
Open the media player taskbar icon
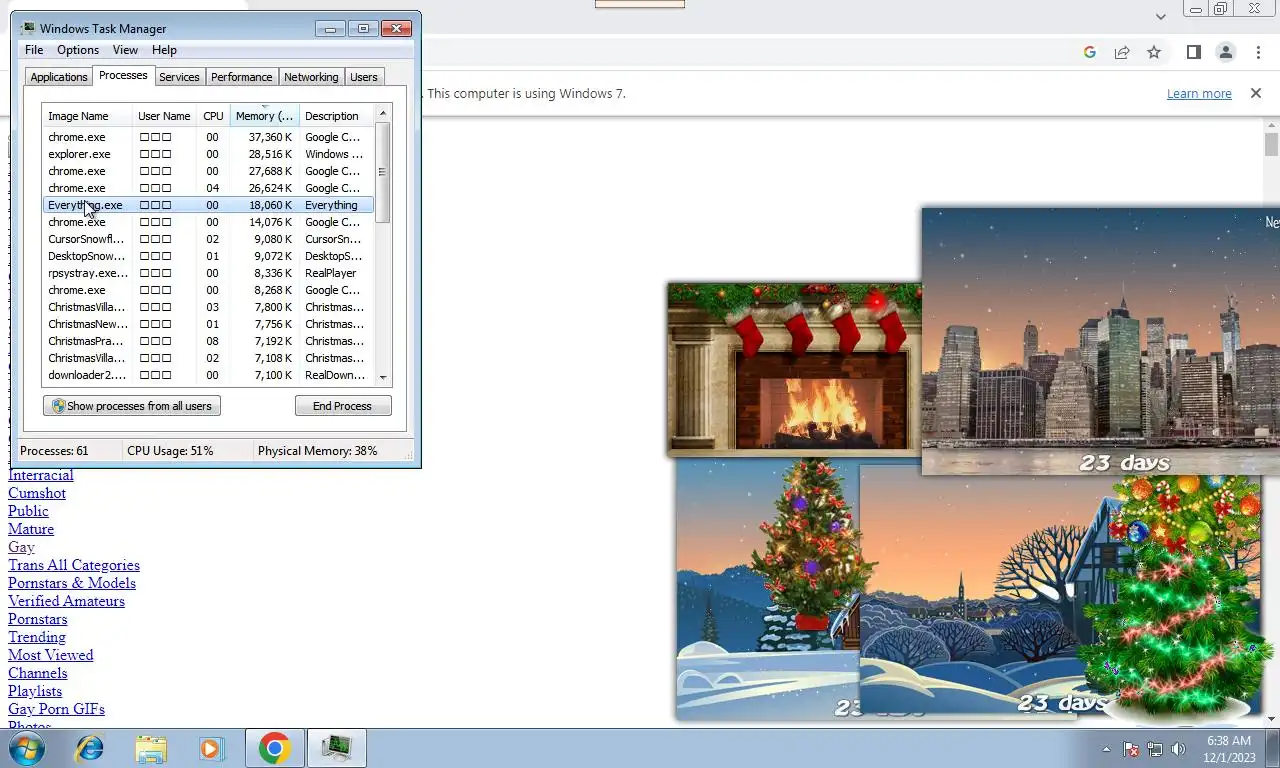click(x=211, y=748)
